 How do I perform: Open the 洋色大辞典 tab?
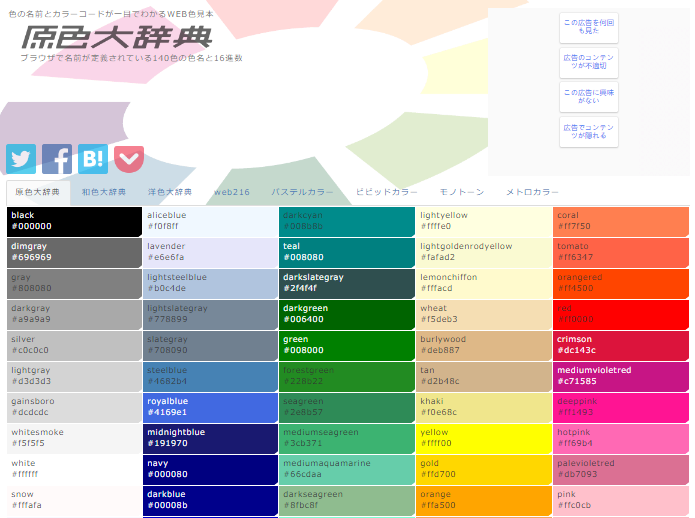click(x=170, y=192)
